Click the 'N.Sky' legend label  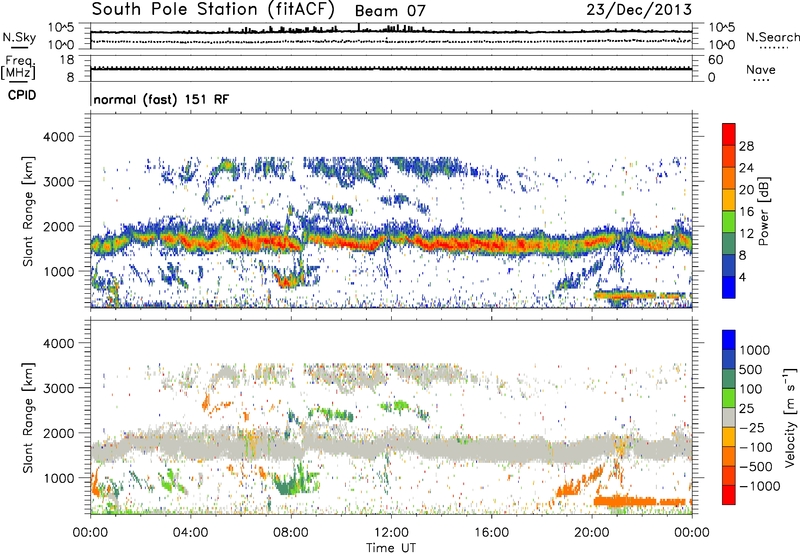(19, 37)
